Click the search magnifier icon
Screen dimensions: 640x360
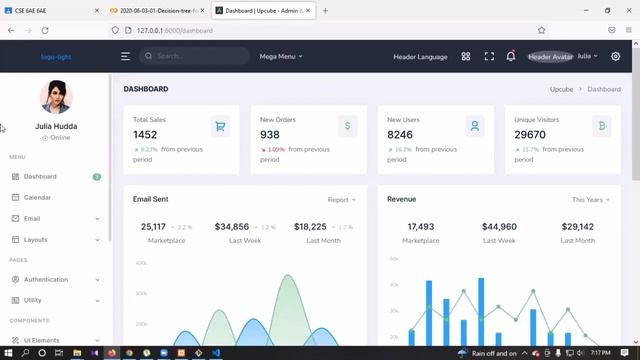coord(149,56)
